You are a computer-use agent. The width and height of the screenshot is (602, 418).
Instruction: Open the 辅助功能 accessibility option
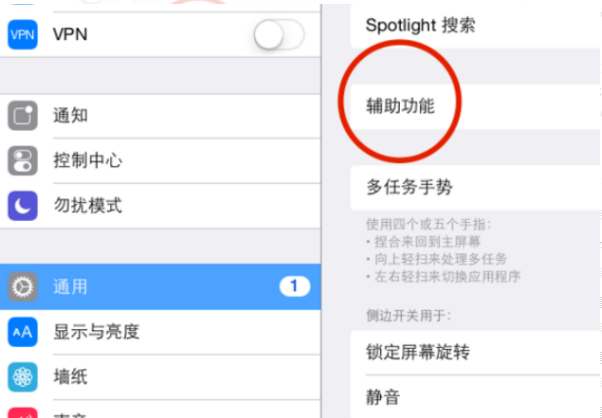coord(476,106)
